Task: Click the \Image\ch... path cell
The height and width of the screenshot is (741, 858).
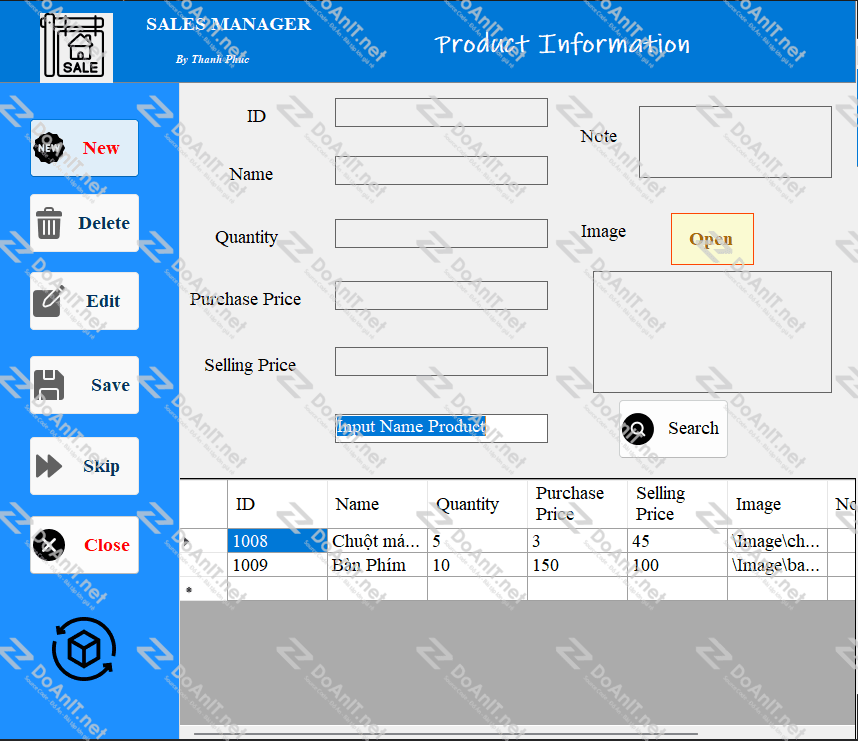Action: [778, 541]
